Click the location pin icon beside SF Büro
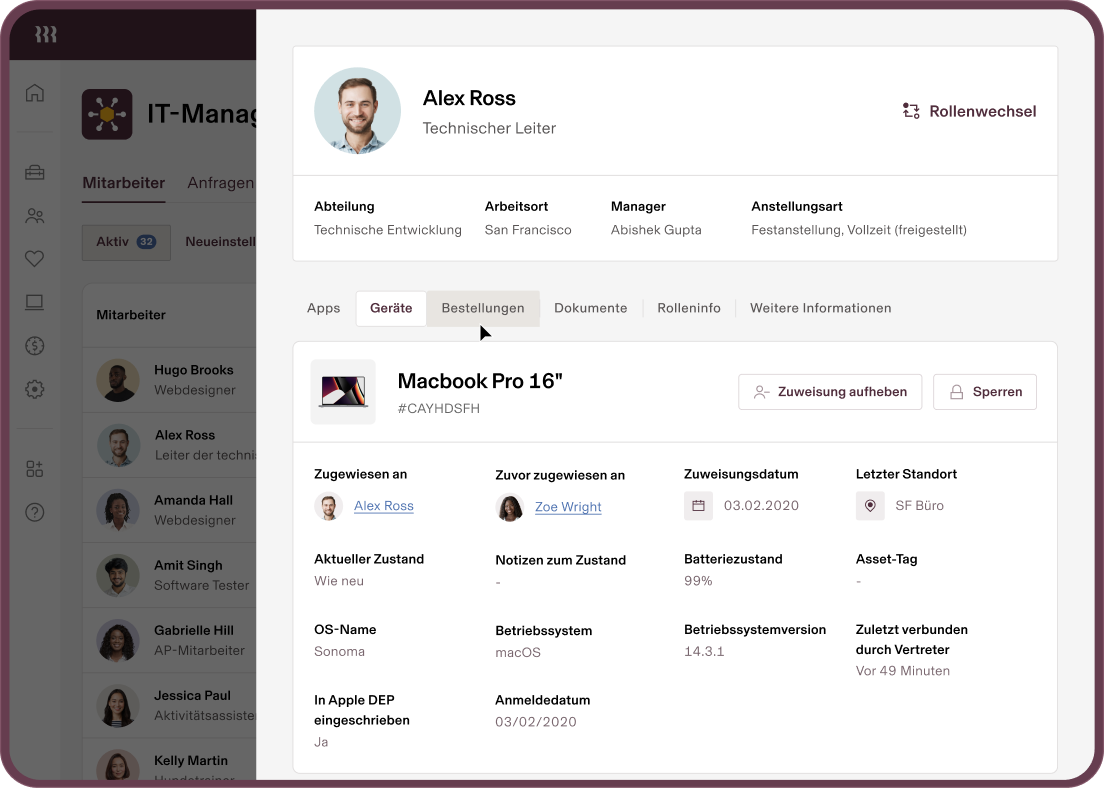 click(870, 506)
